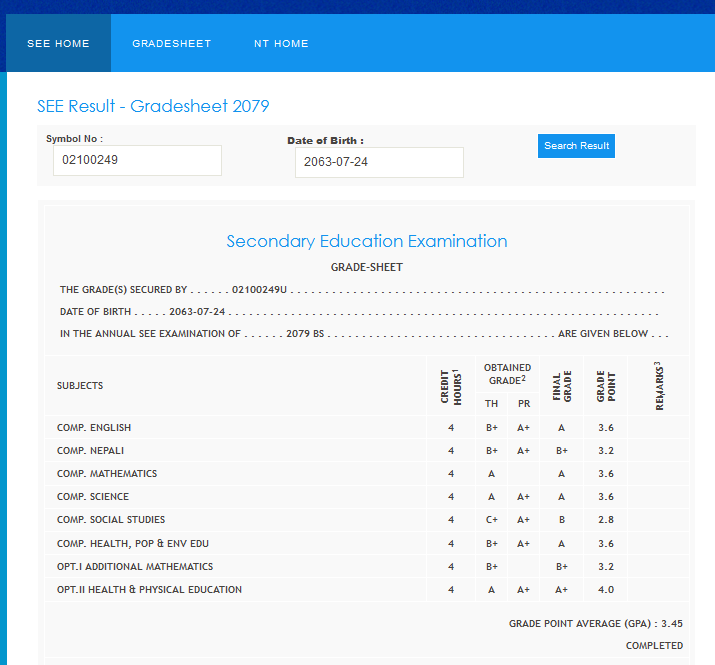Click the Secondary Education Examination title
The image size is (715, 665).
click(366, 241)
